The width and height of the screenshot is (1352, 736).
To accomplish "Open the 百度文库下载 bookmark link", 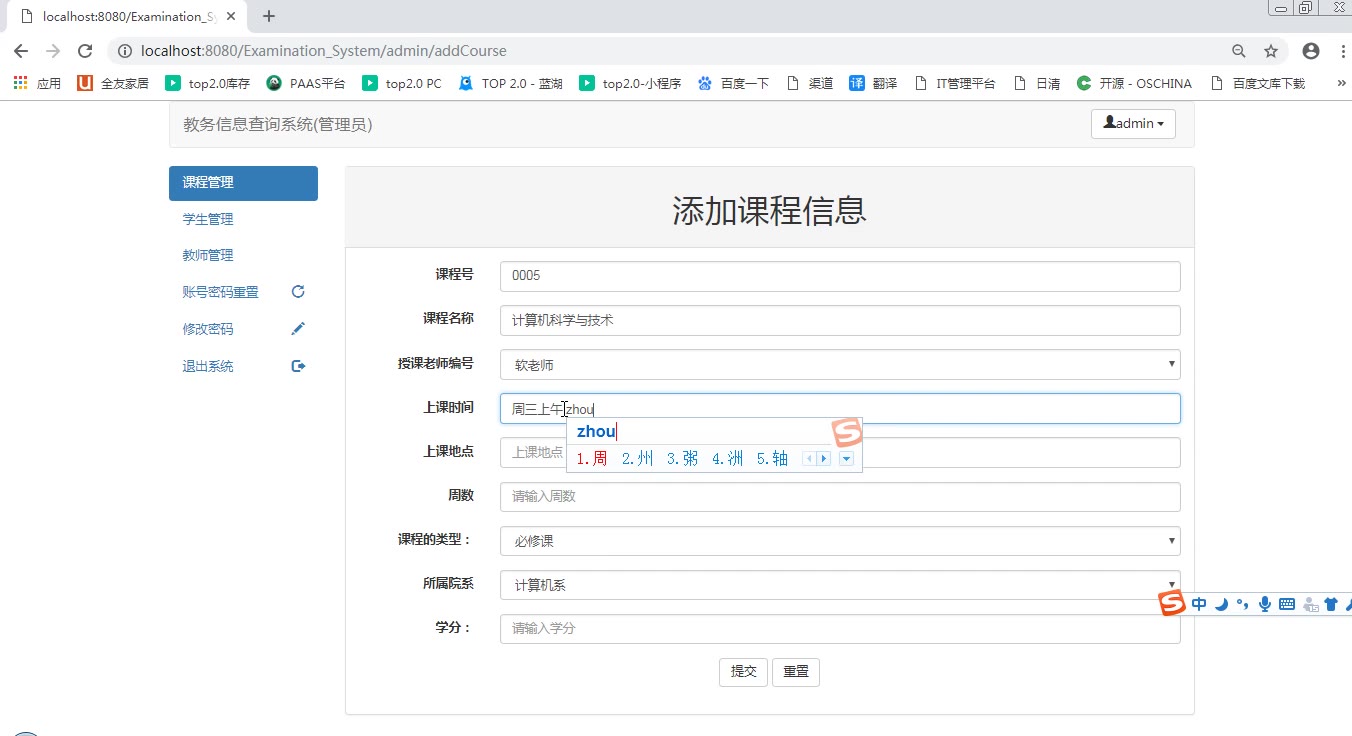I will (1258, 84).
